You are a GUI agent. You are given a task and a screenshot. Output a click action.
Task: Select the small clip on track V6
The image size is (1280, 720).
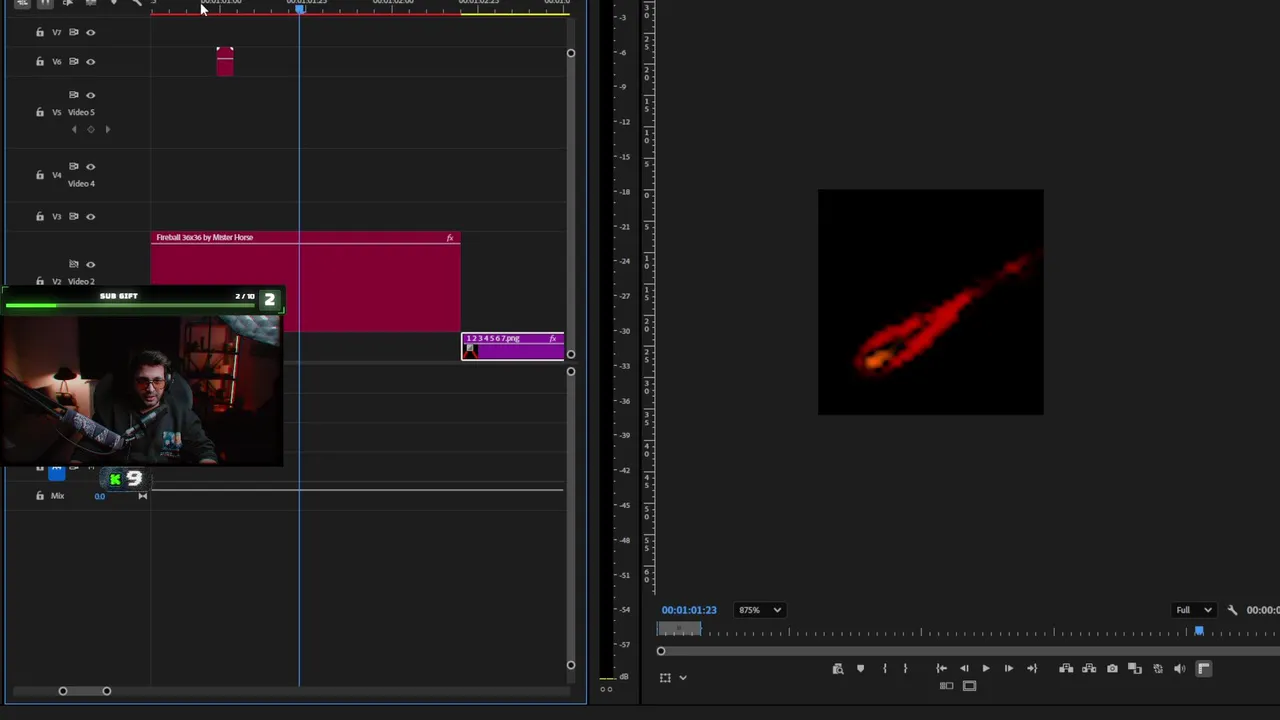tap(225, 61)
